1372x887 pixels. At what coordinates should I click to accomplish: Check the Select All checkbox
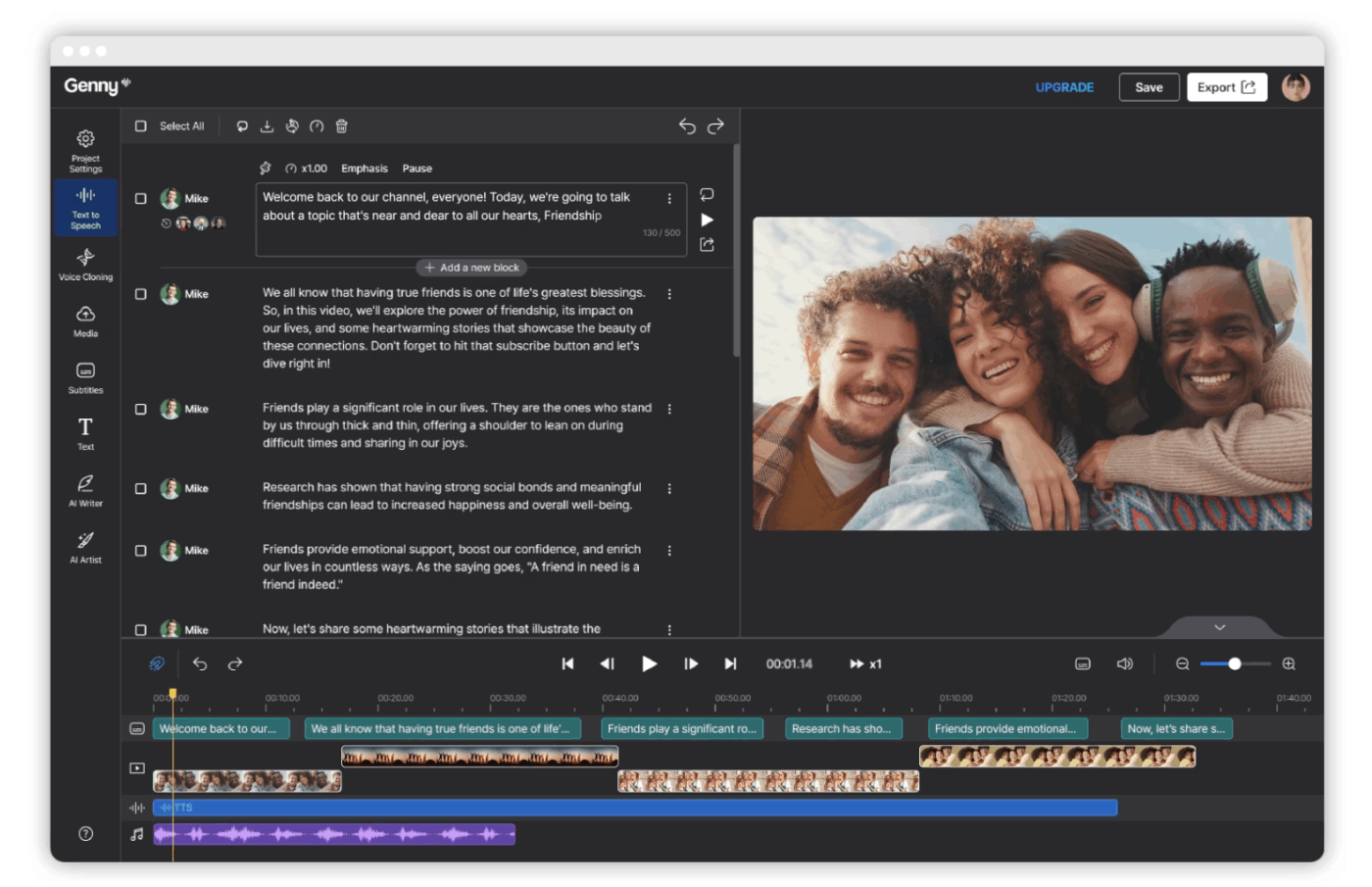pyautogui.click(x=141, y=126)
